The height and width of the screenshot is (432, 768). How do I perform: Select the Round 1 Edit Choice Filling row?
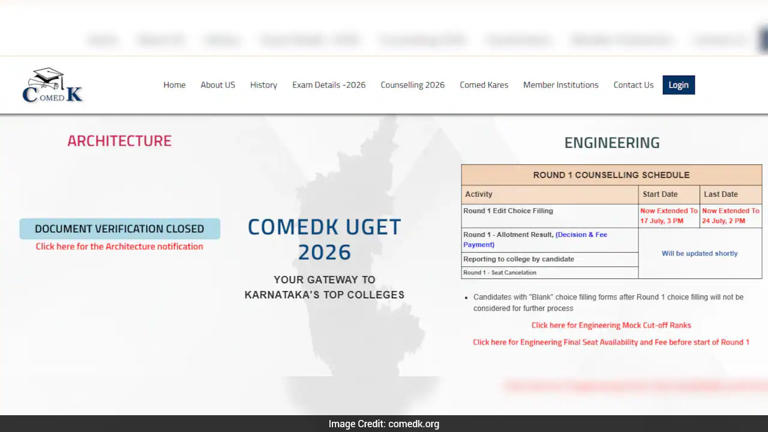[x=550, y=216]
